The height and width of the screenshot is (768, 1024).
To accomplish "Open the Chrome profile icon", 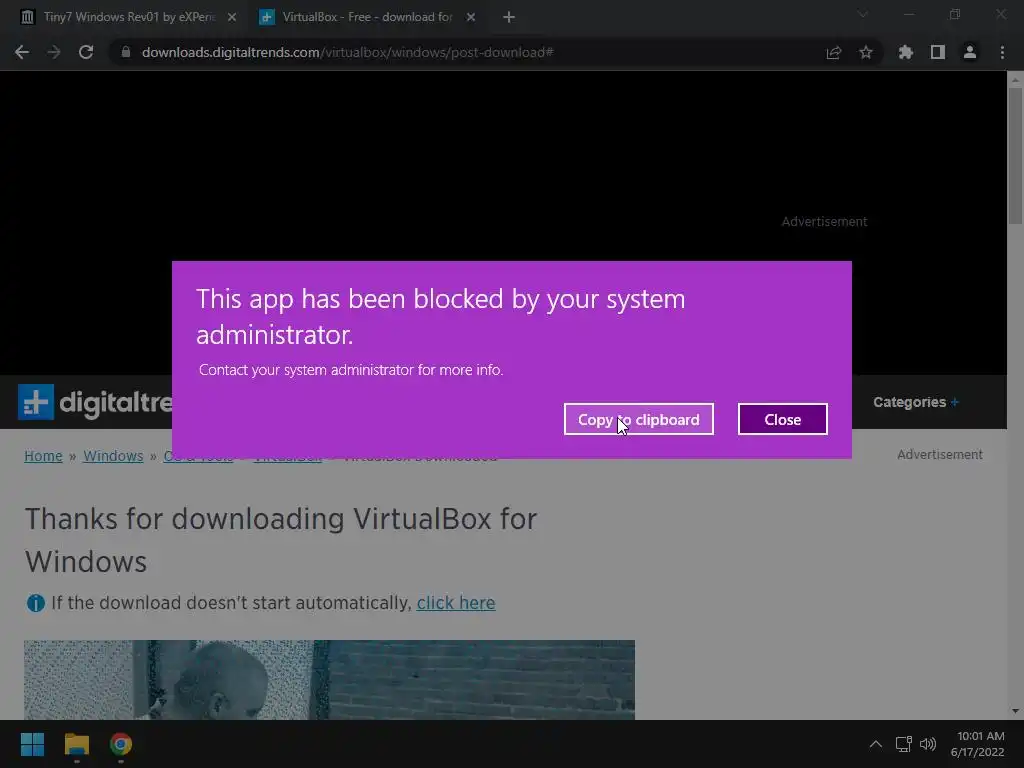I will (x=970, y=52).
